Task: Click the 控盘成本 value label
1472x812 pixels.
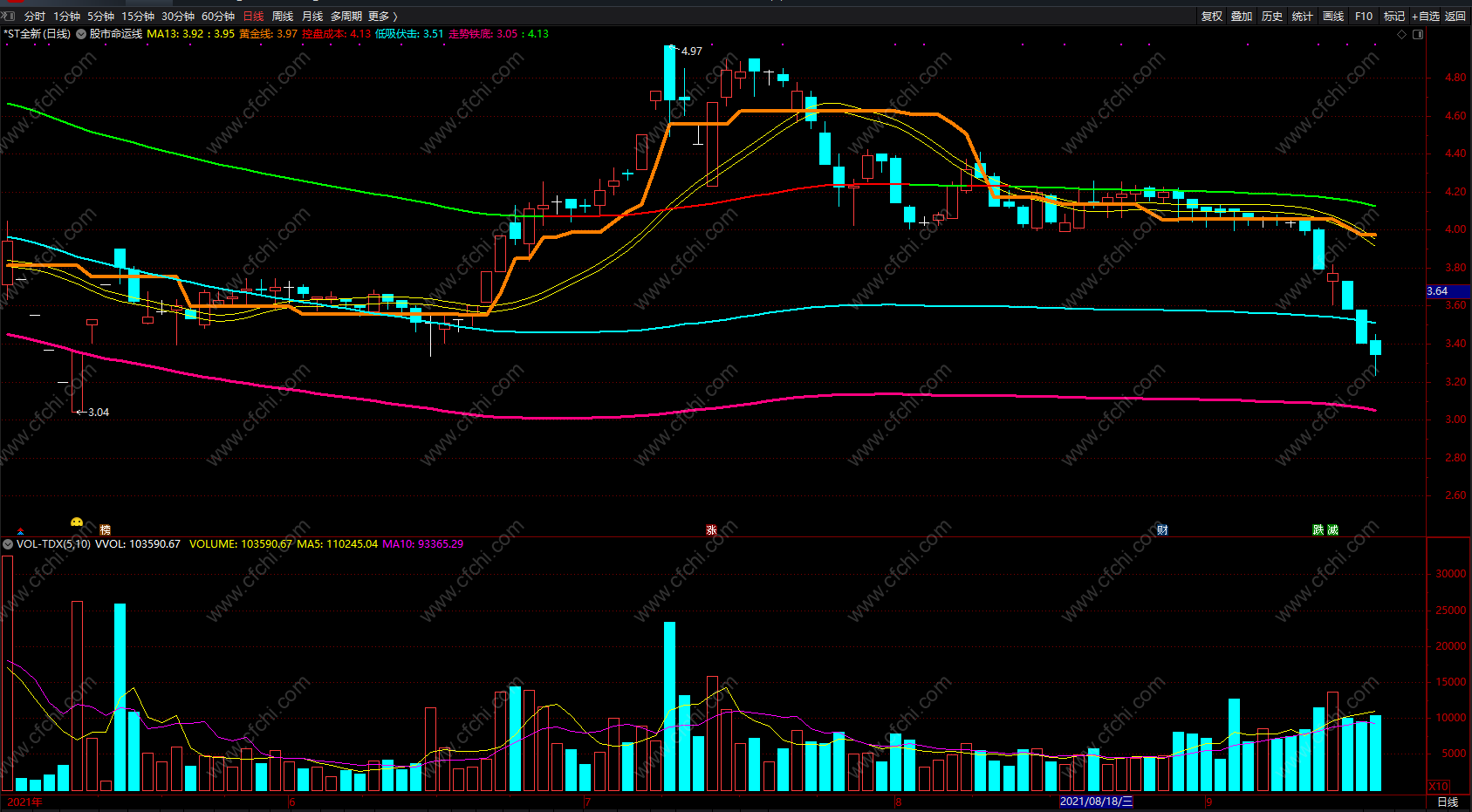Action: [337, 34]
